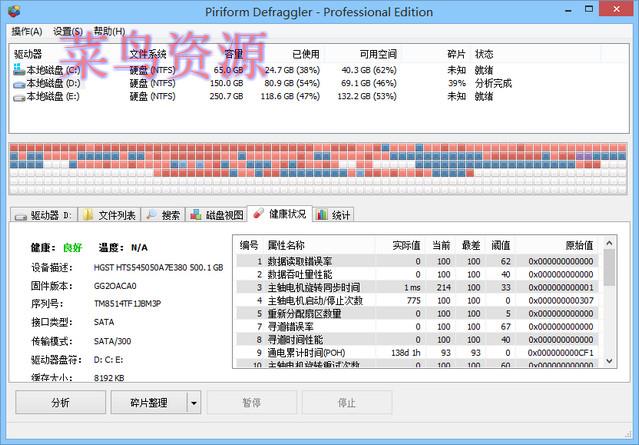639x445 pixels.
Task: Click the disk icon for 本地磁盘 (D:)
Action: click(x=19, y=85)
